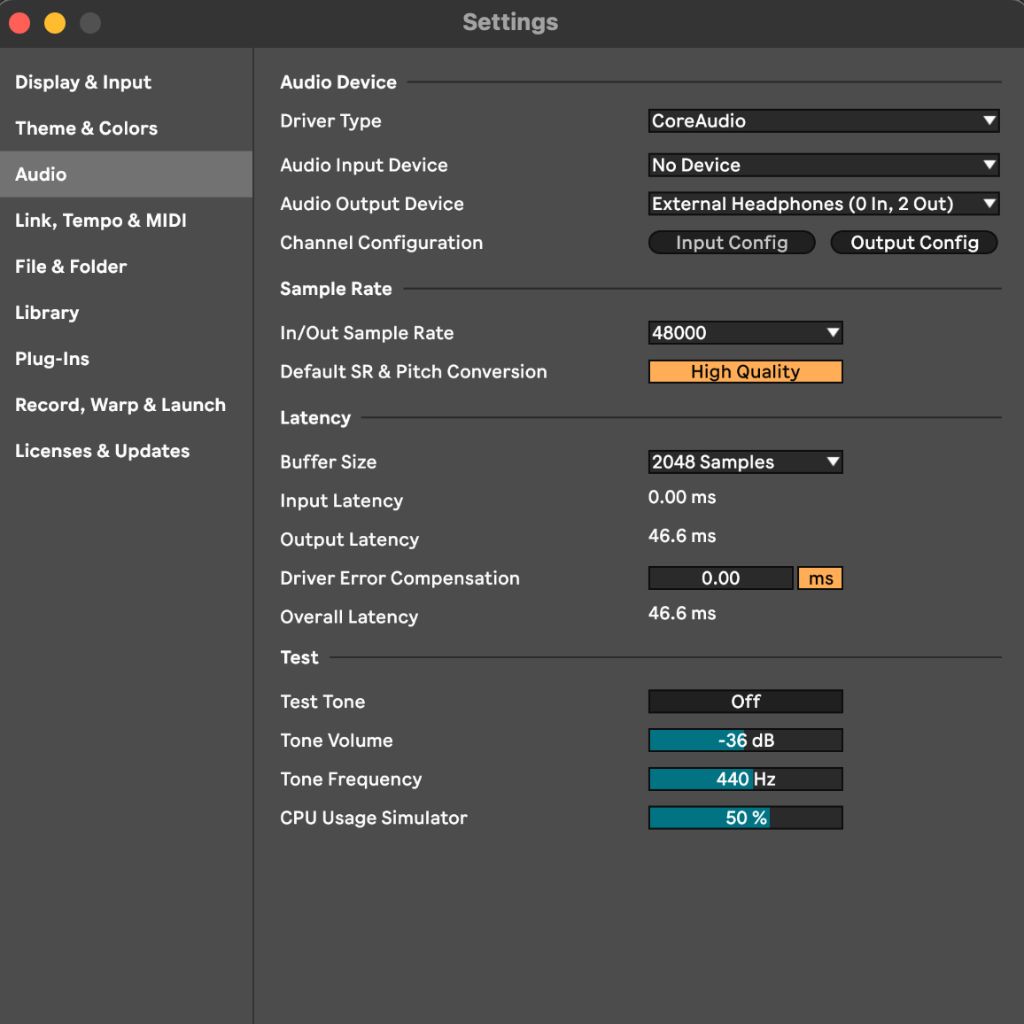The width and height of the screenshot is (1024, 1024).
Task: Click the Input Config button
Action: tap(731, 242)
